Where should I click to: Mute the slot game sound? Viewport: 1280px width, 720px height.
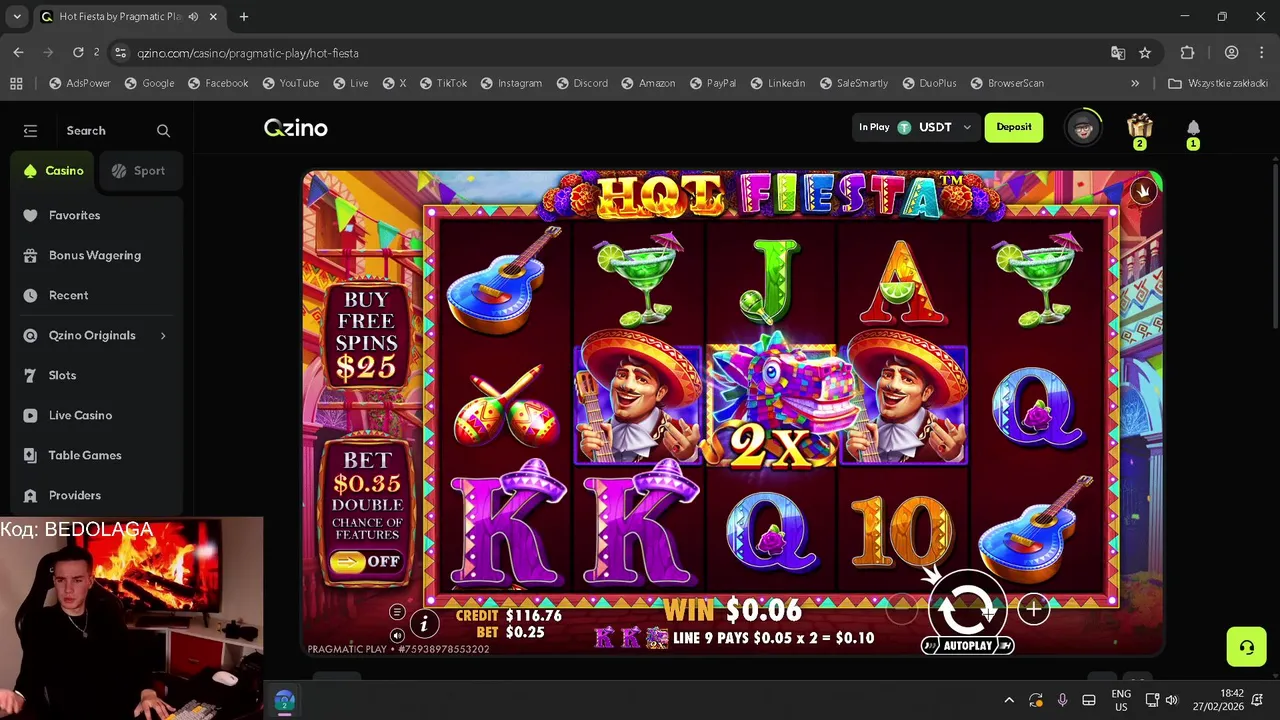pyautogui.click(x=397, y=635)
